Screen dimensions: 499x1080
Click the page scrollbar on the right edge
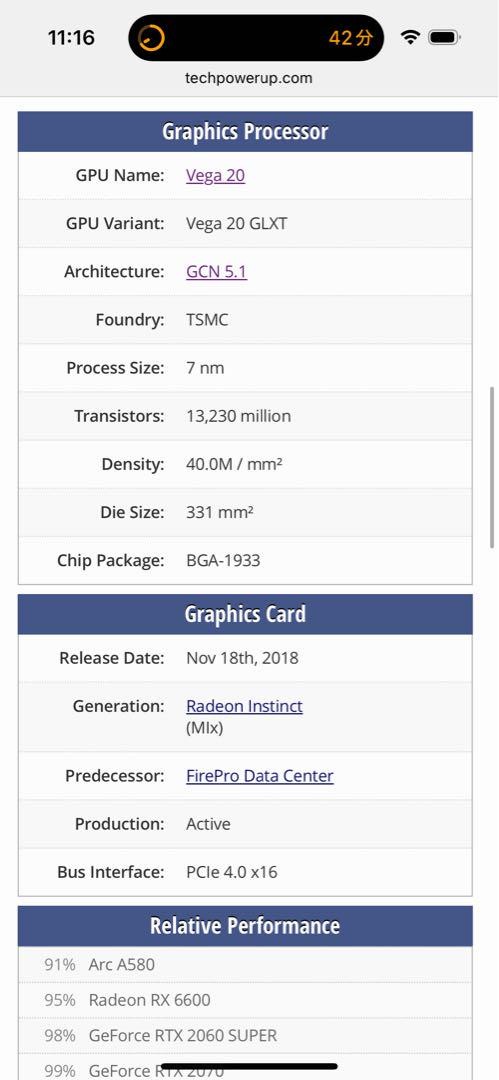click(492, 467)
